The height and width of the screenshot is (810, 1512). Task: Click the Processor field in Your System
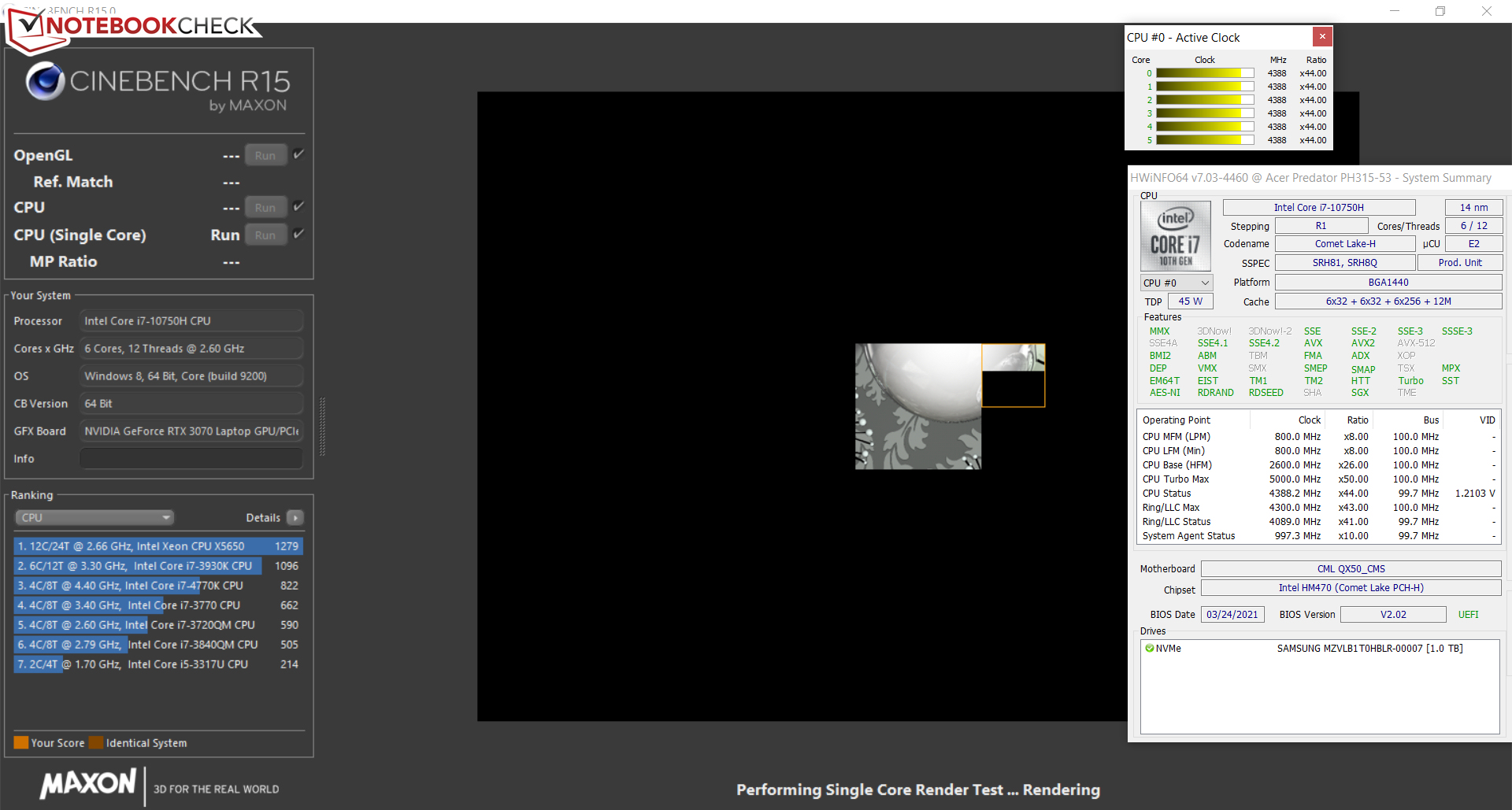click(x=191, y=321)
